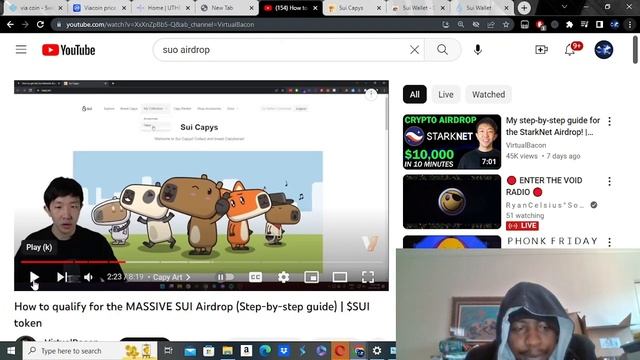Screen dimensions: 640x360
Task: Start voice search with microphone icon
Action: tap(478, 50)
